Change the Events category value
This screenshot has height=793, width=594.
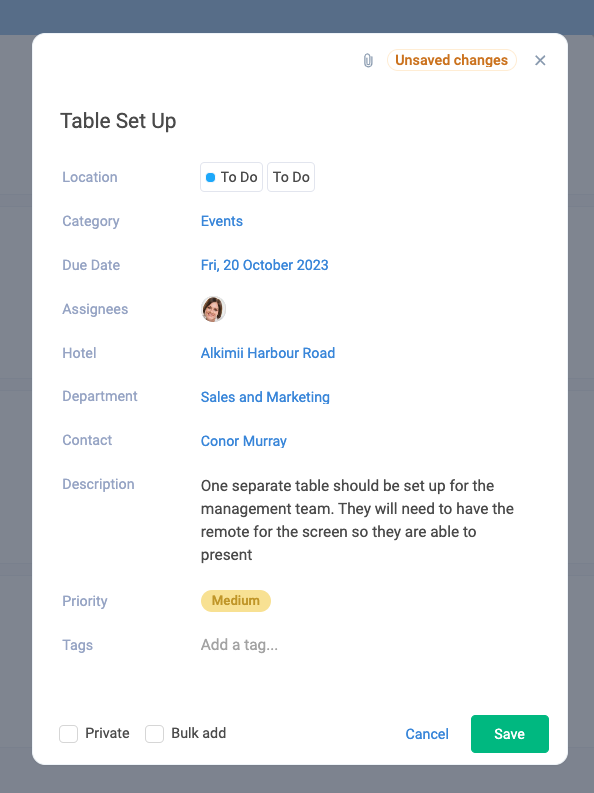(x=221, y=221)
